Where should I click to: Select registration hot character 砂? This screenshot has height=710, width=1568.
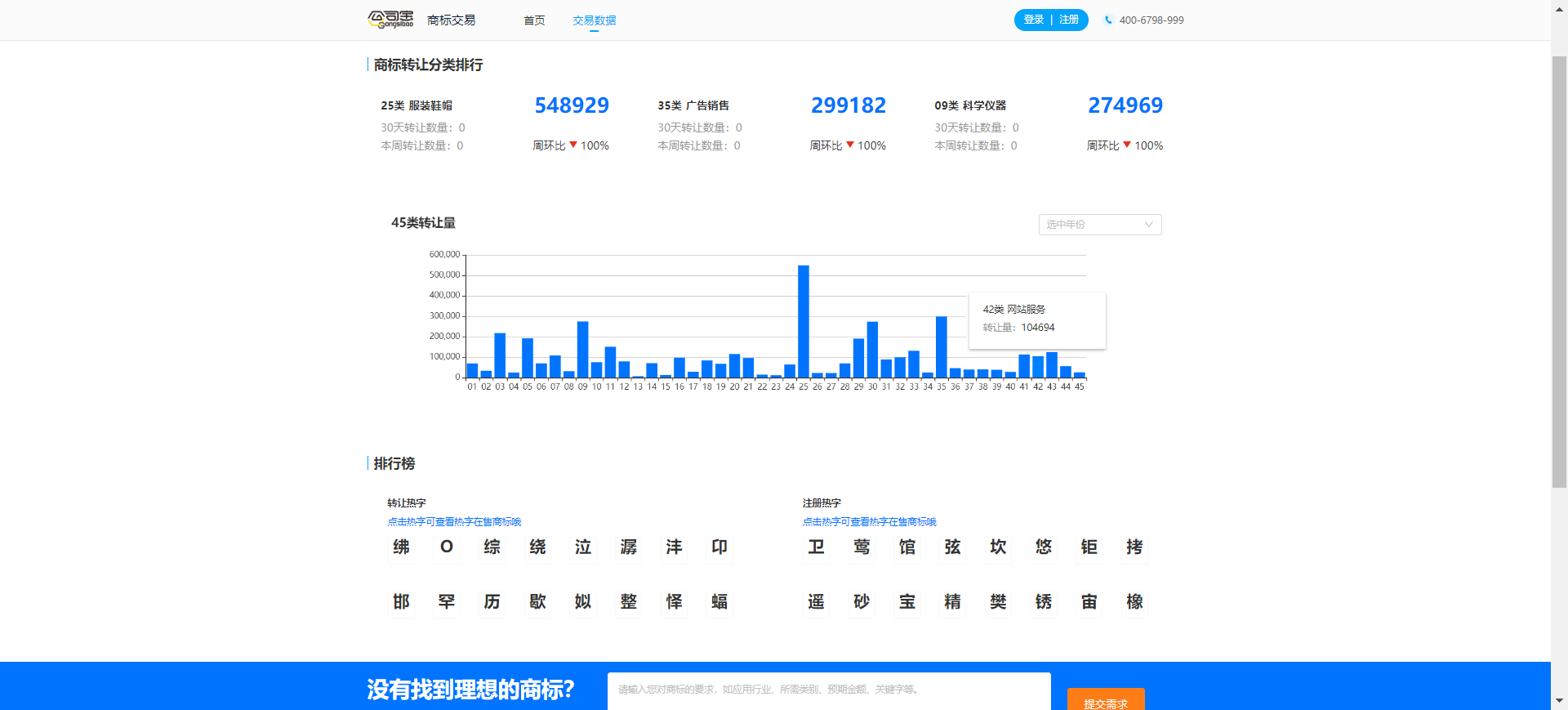point(862,601)
